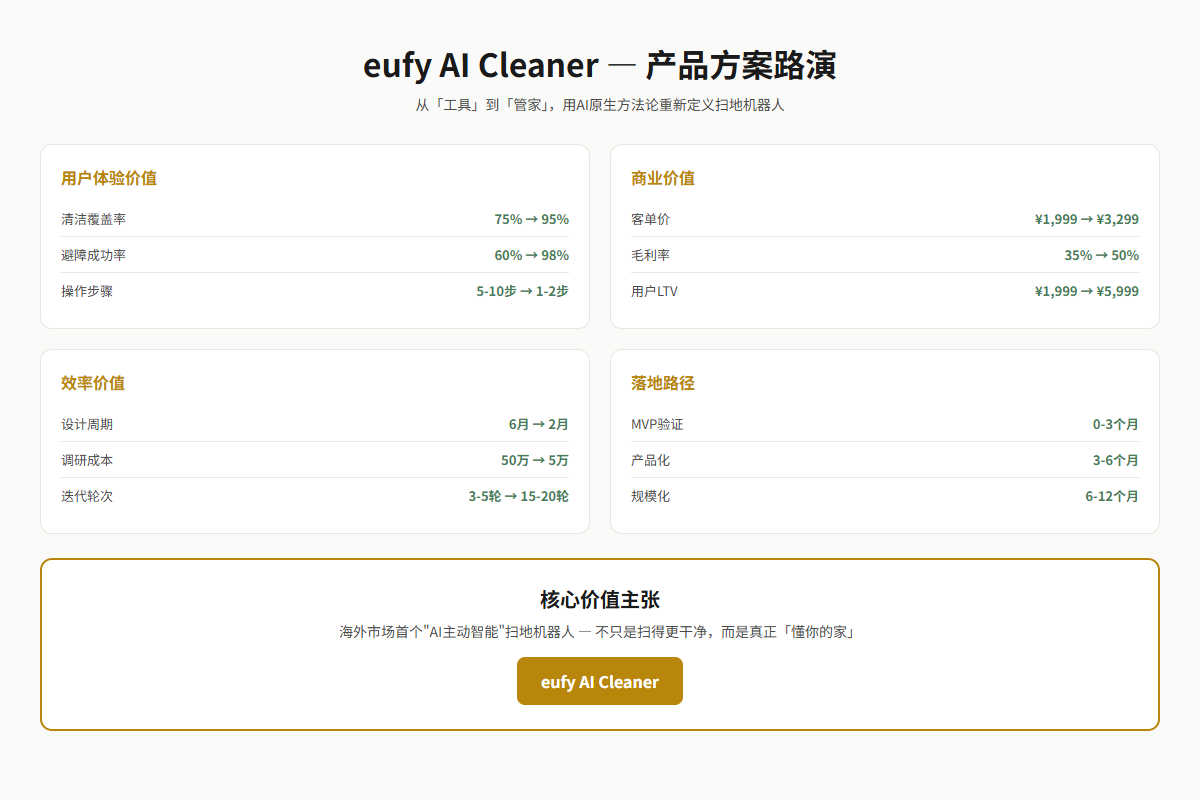Click the 用户LTV row label
1200x800 pixels.
point(654,291)
